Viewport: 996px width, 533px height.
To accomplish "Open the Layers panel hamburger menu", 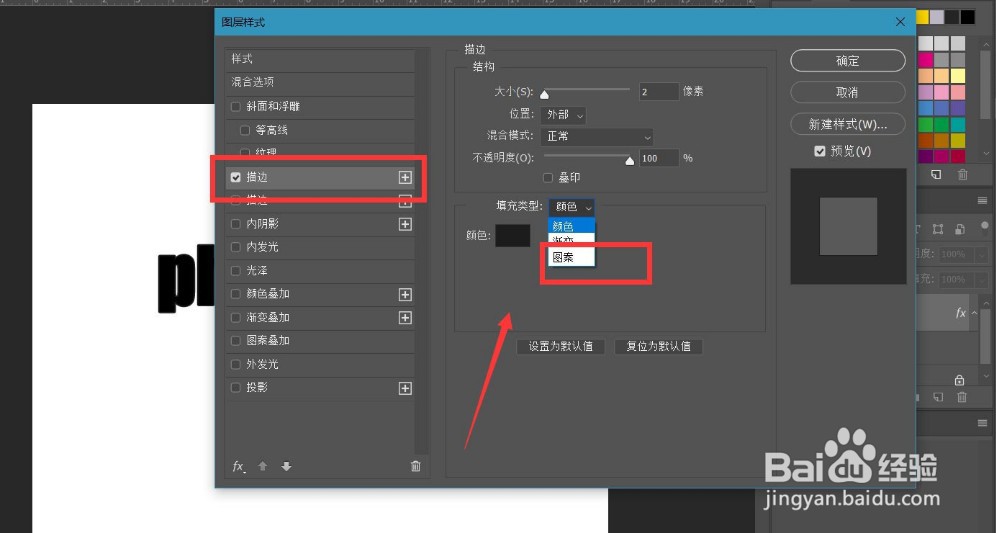I will [983, 201].
